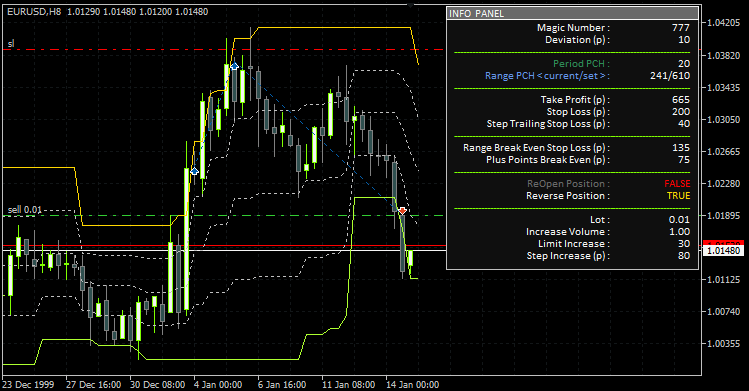Click the Period PCH value 20
749x391 pixels.
684,63
